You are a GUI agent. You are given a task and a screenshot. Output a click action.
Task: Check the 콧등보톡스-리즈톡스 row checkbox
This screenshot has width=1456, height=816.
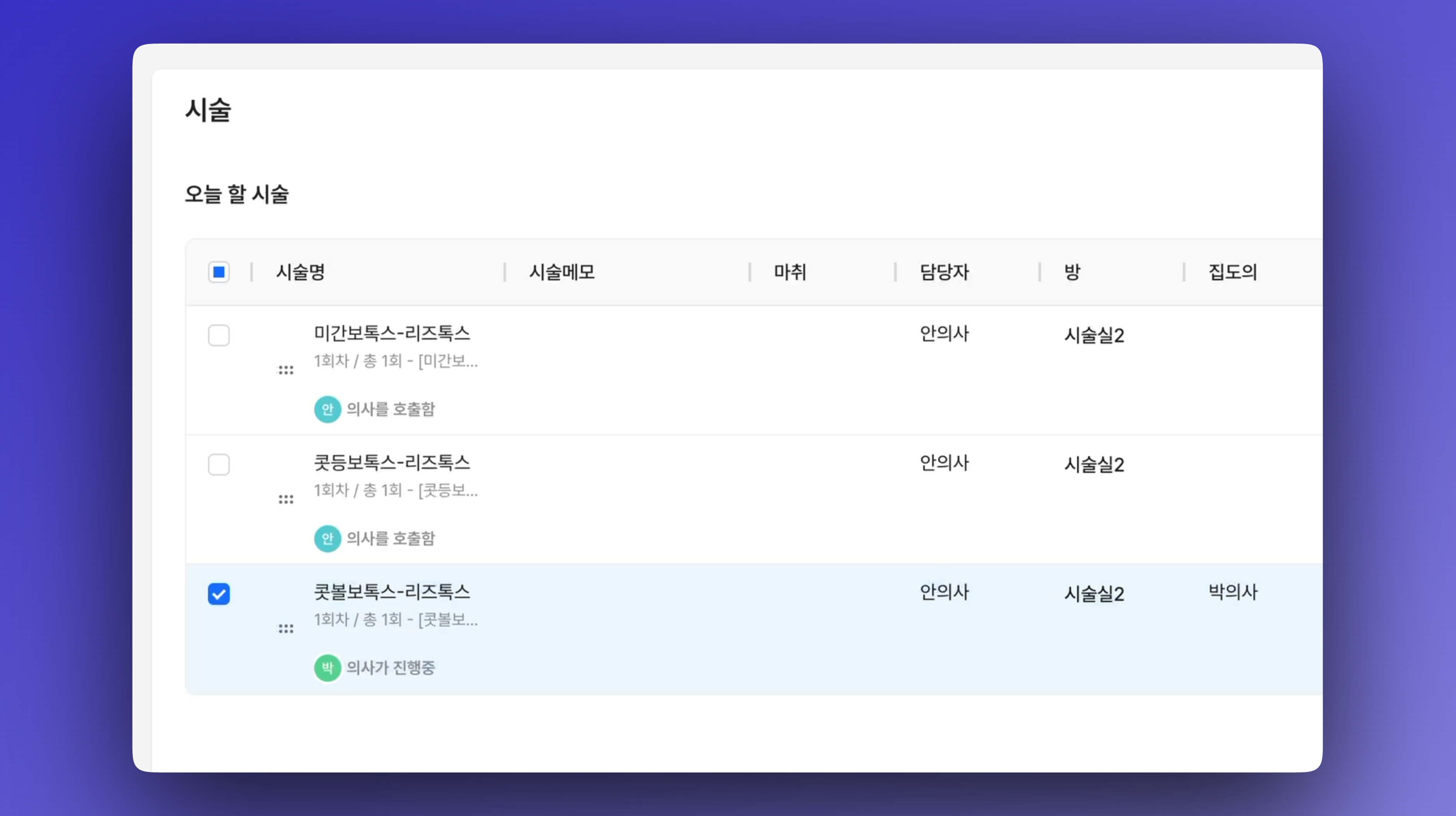point(219,465)
